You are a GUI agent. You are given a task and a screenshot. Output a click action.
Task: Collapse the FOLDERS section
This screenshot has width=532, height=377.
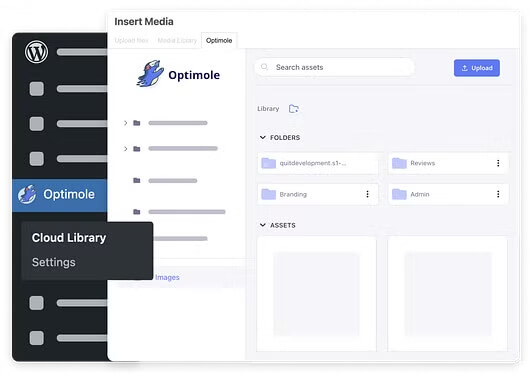[x=263, y=137]
